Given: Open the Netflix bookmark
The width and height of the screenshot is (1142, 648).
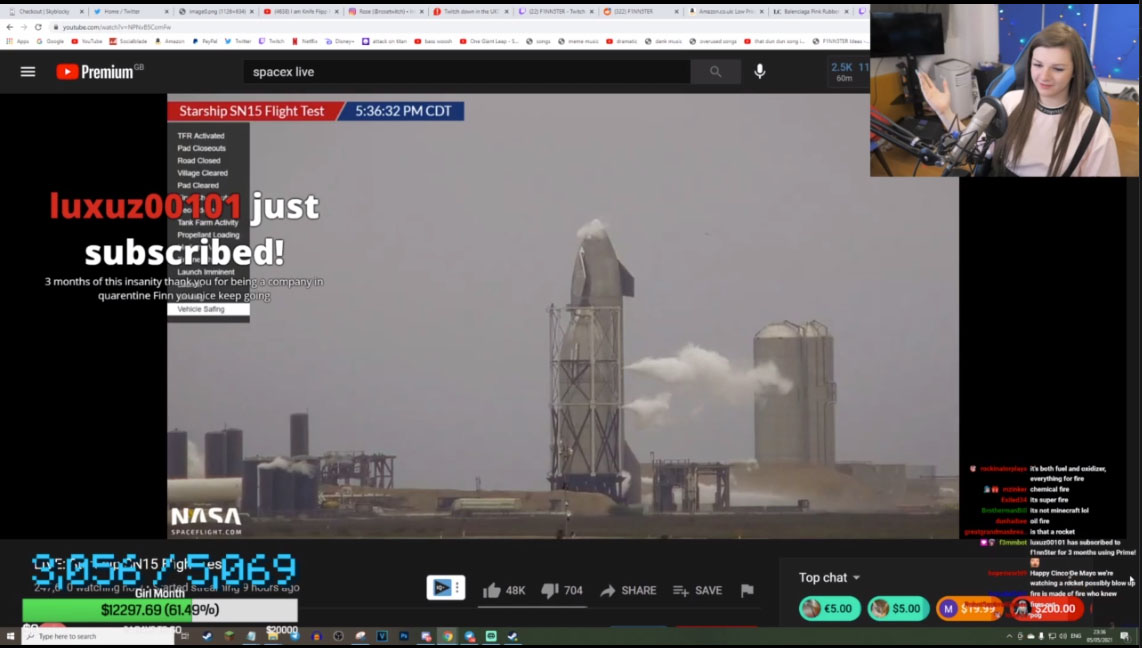Looking at the screenshot, I should coord(305,42).
